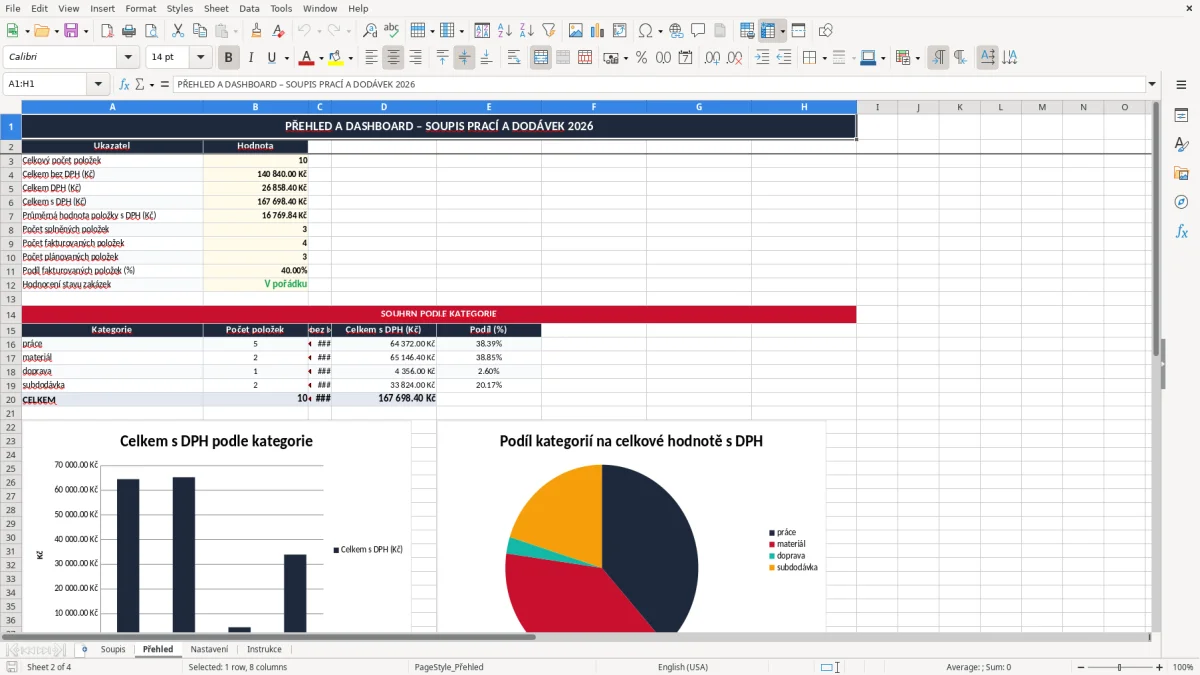Image resolution: width=1200 pixels, height=675 pixels.
Task: Open the sidebar Functions deck
Action: click(x=1181, y=231)
